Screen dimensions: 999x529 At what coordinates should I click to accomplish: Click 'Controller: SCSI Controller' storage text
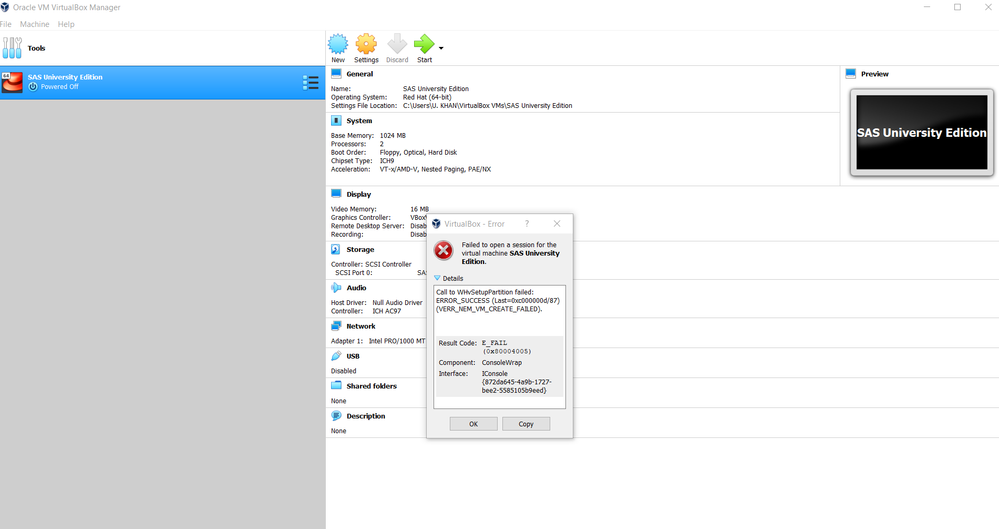click(371, 264)
